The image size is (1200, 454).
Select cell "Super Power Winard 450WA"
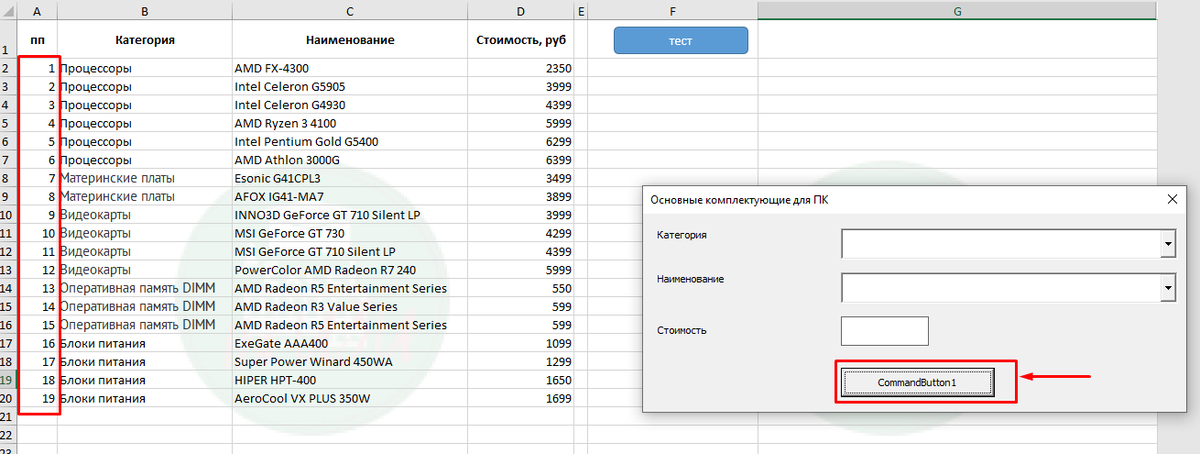(350, 362)
